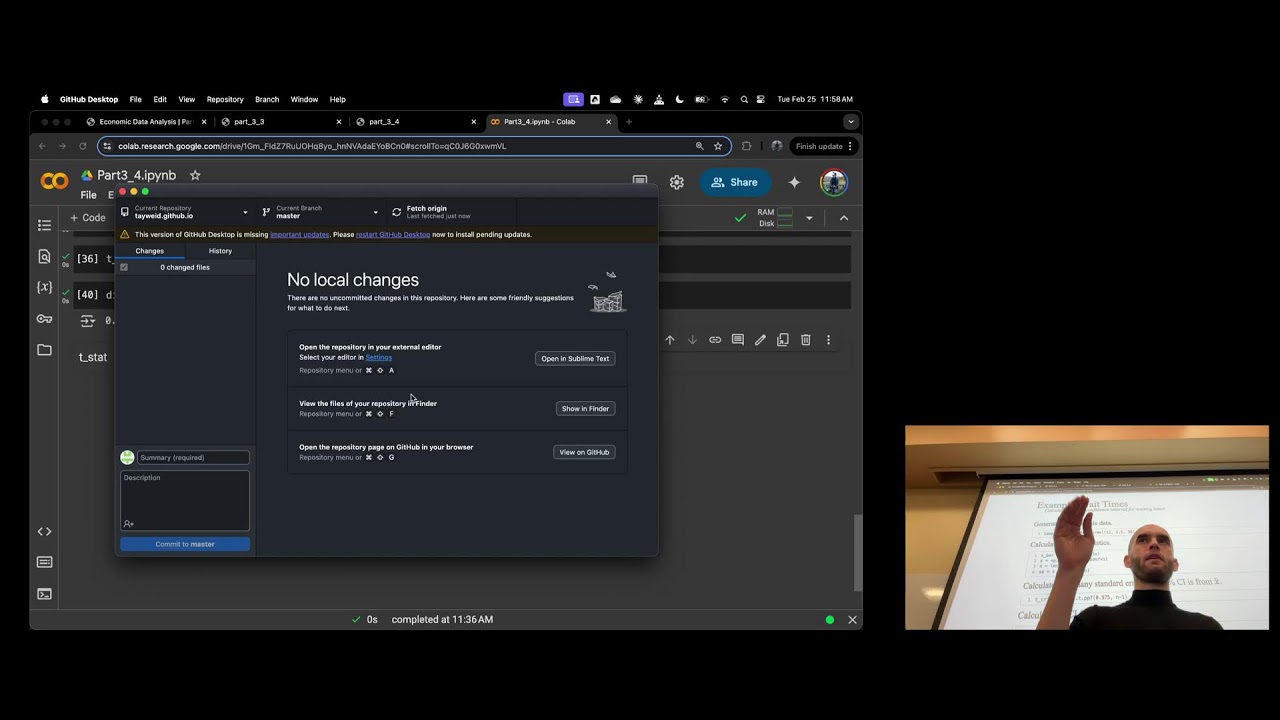
Task: Click Commit to master button
Action: tap(185, 544)
